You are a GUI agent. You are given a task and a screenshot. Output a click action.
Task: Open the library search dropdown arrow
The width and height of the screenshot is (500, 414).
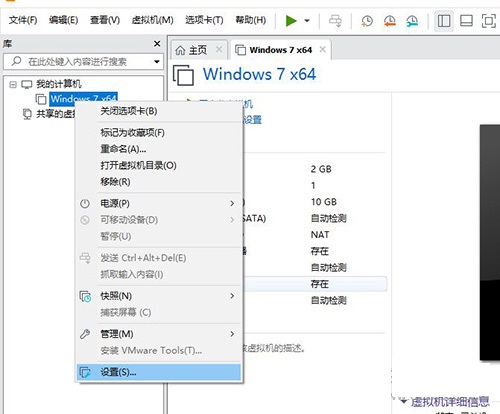click(x=157, y=62)
